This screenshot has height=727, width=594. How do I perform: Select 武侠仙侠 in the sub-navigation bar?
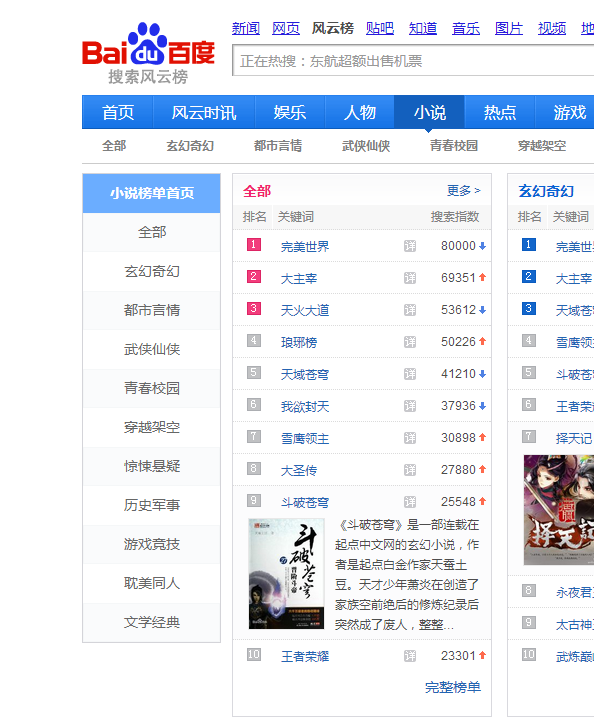click(366, 146)
